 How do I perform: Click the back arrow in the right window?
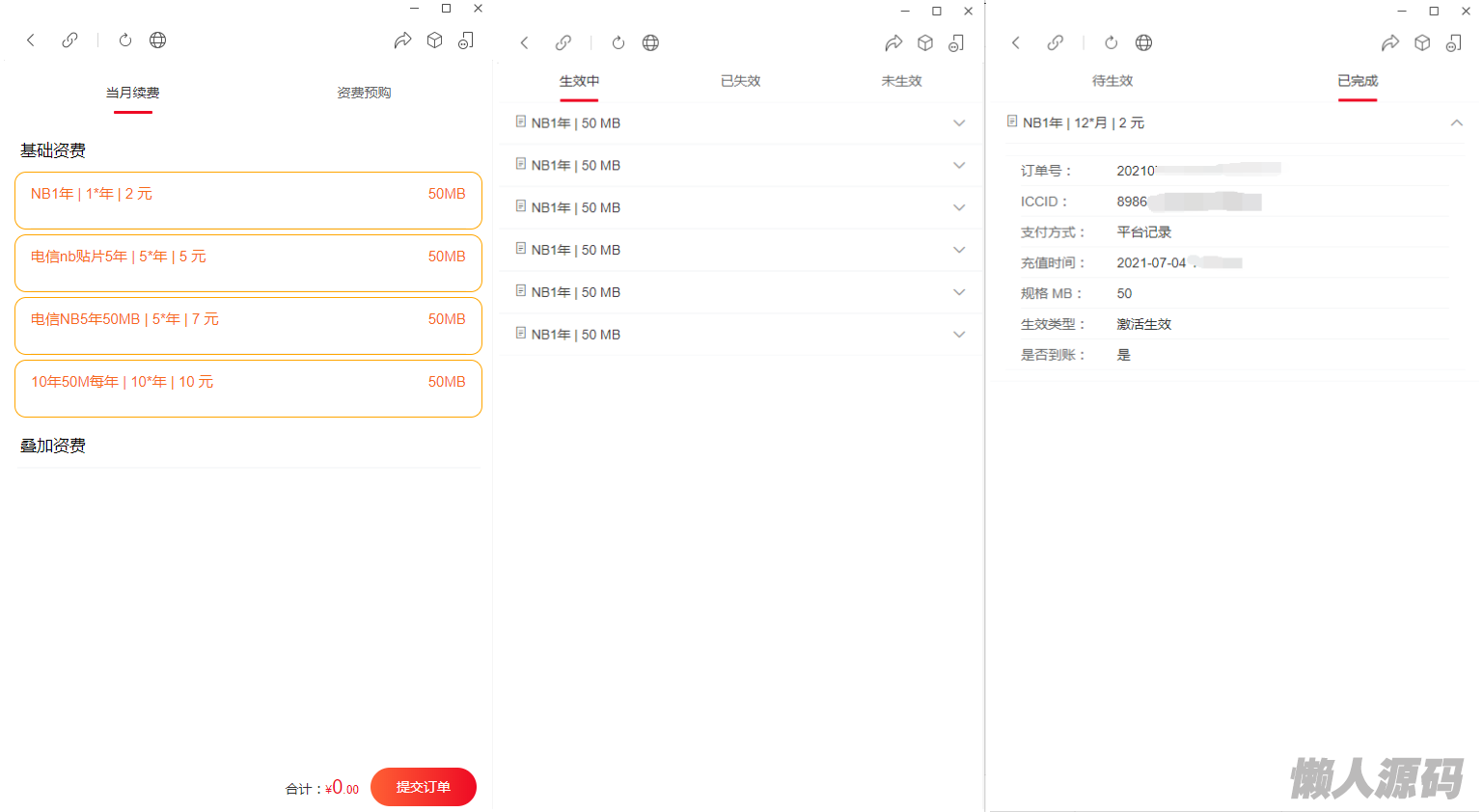click(x=1015, y=42)
